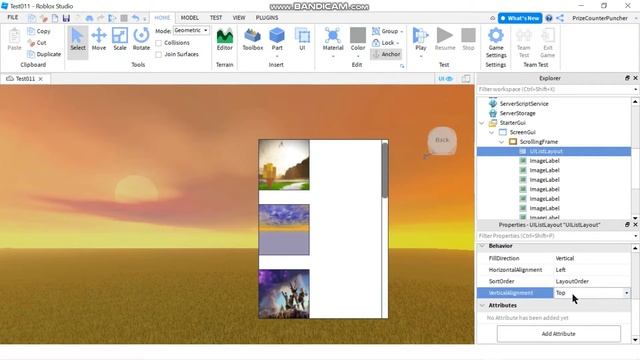Click the share icon near username
640x360 pixels.
tap(560, 18)
